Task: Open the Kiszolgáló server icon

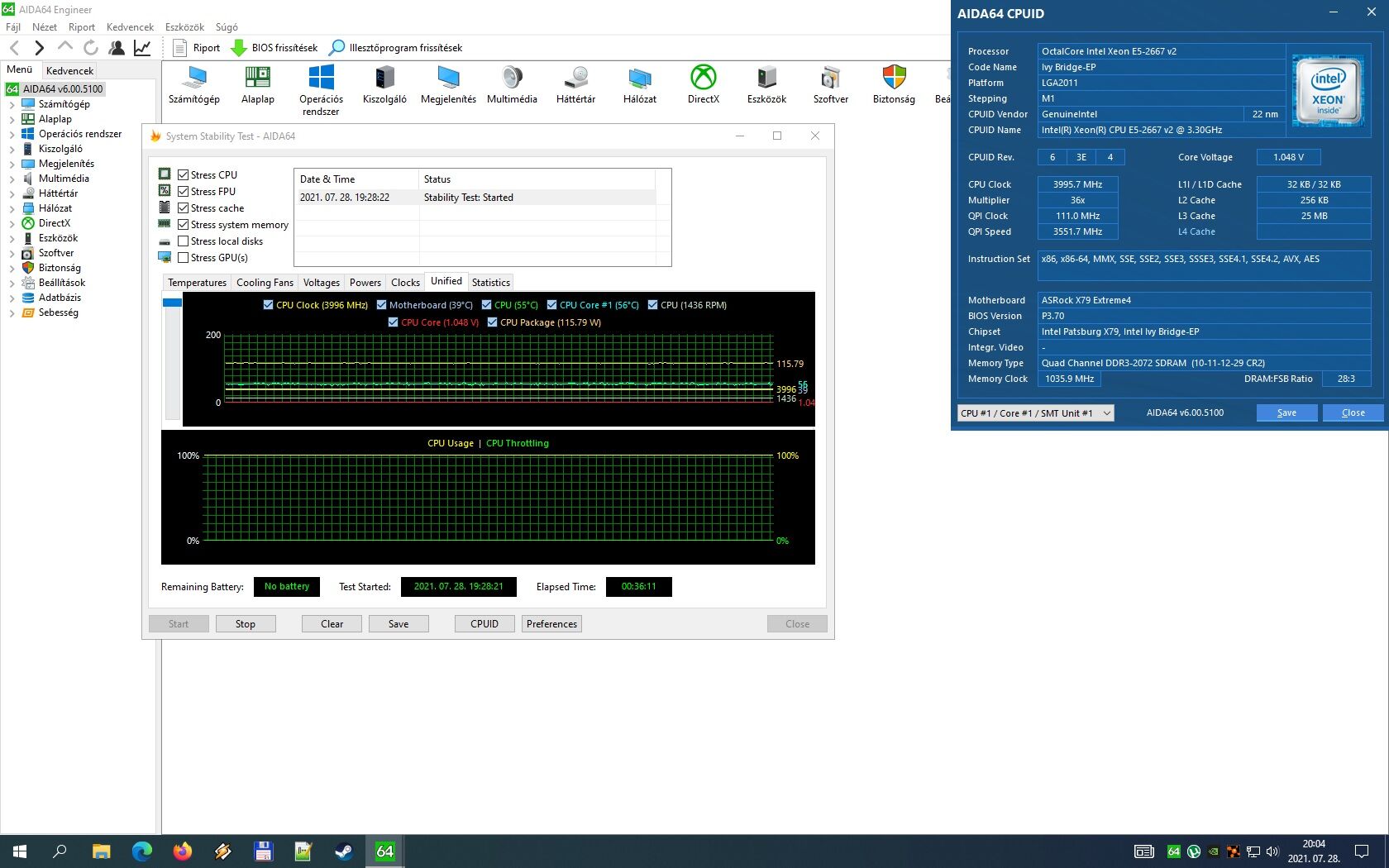Action: pos(384,78)
